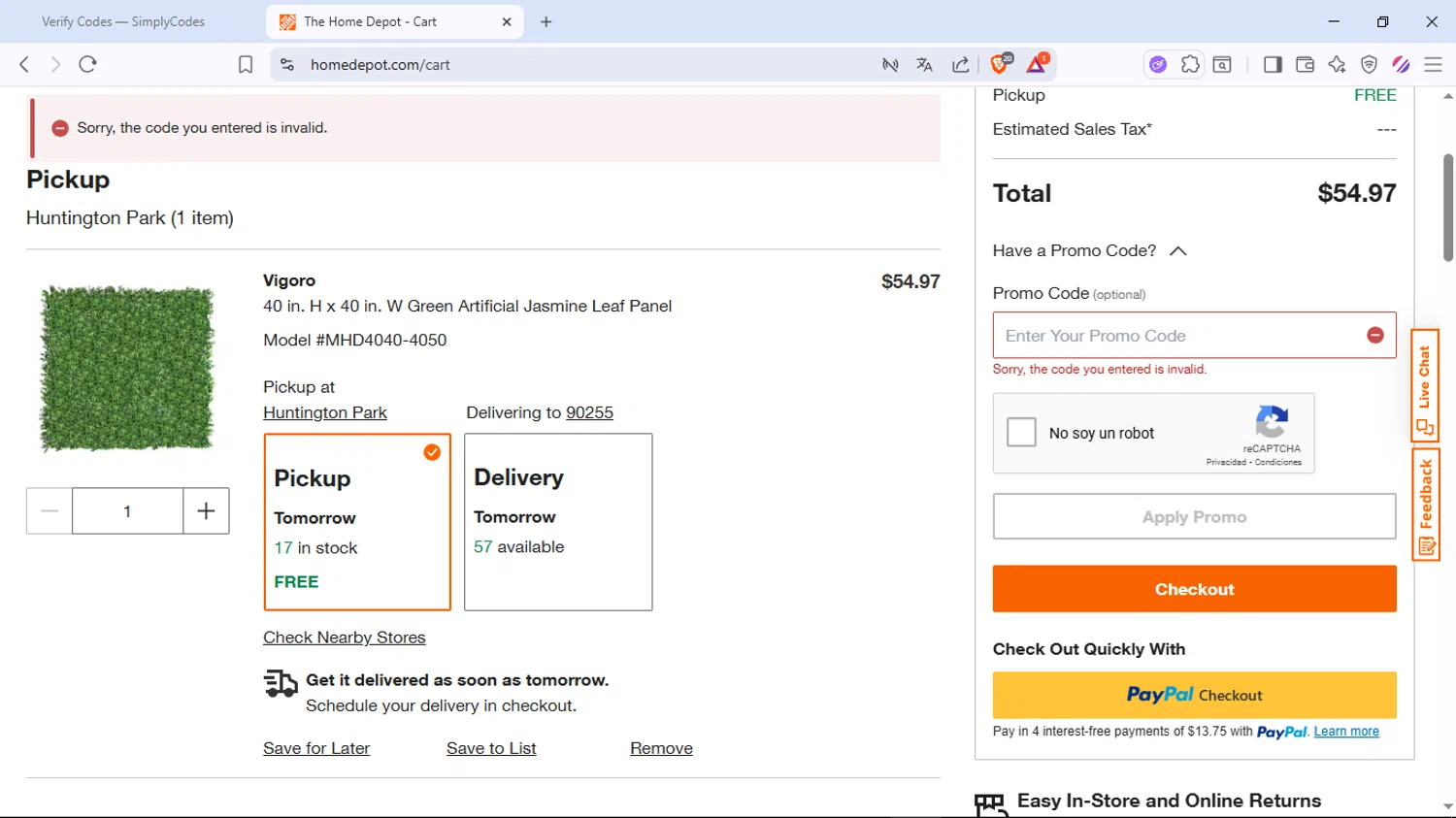Open Huntington Park store link
This screenshot has height=818, width=1456.
pos(325,412)
